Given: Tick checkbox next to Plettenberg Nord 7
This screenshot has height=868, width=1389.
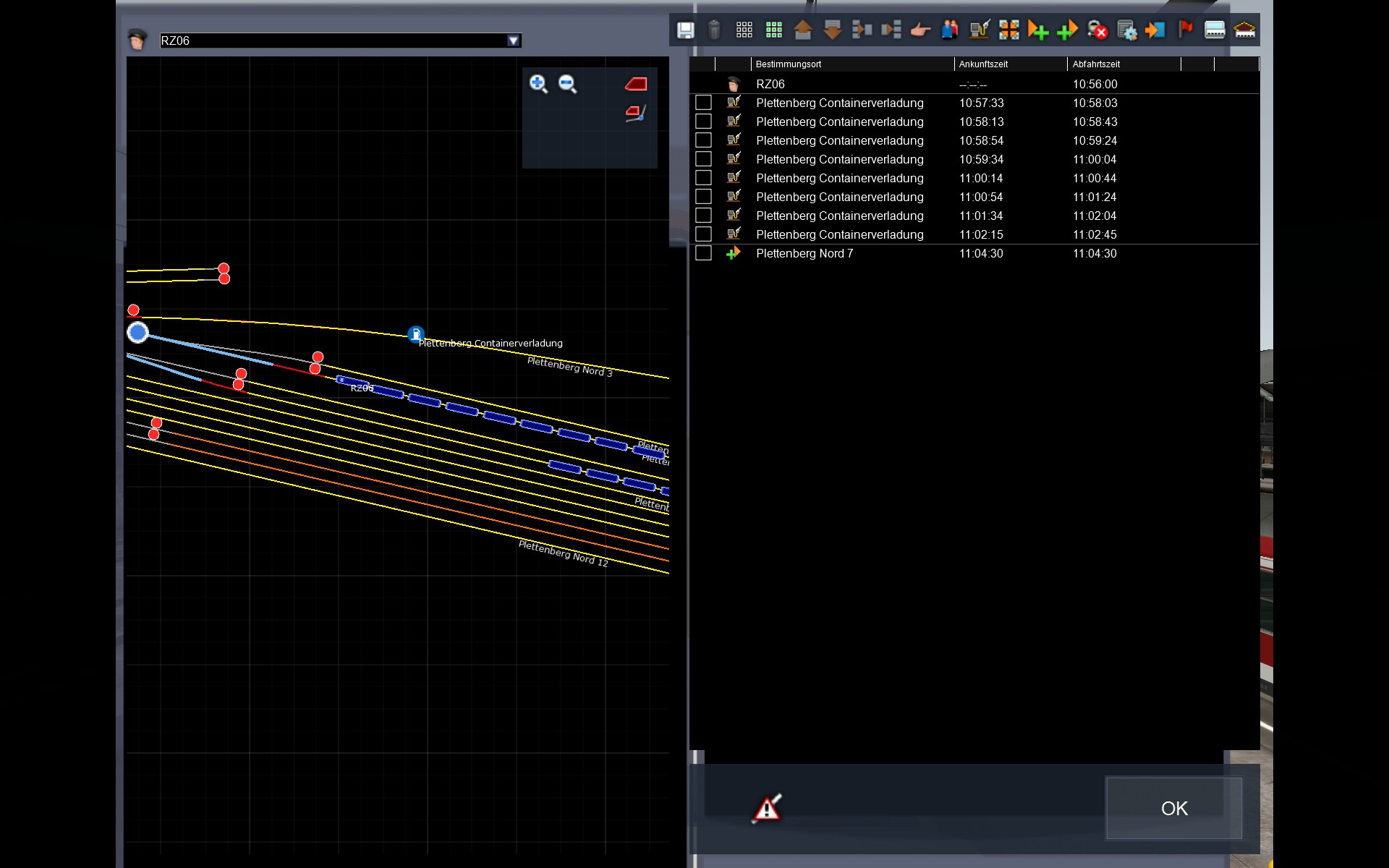Looking at the screenshot, I should (703, 253).
